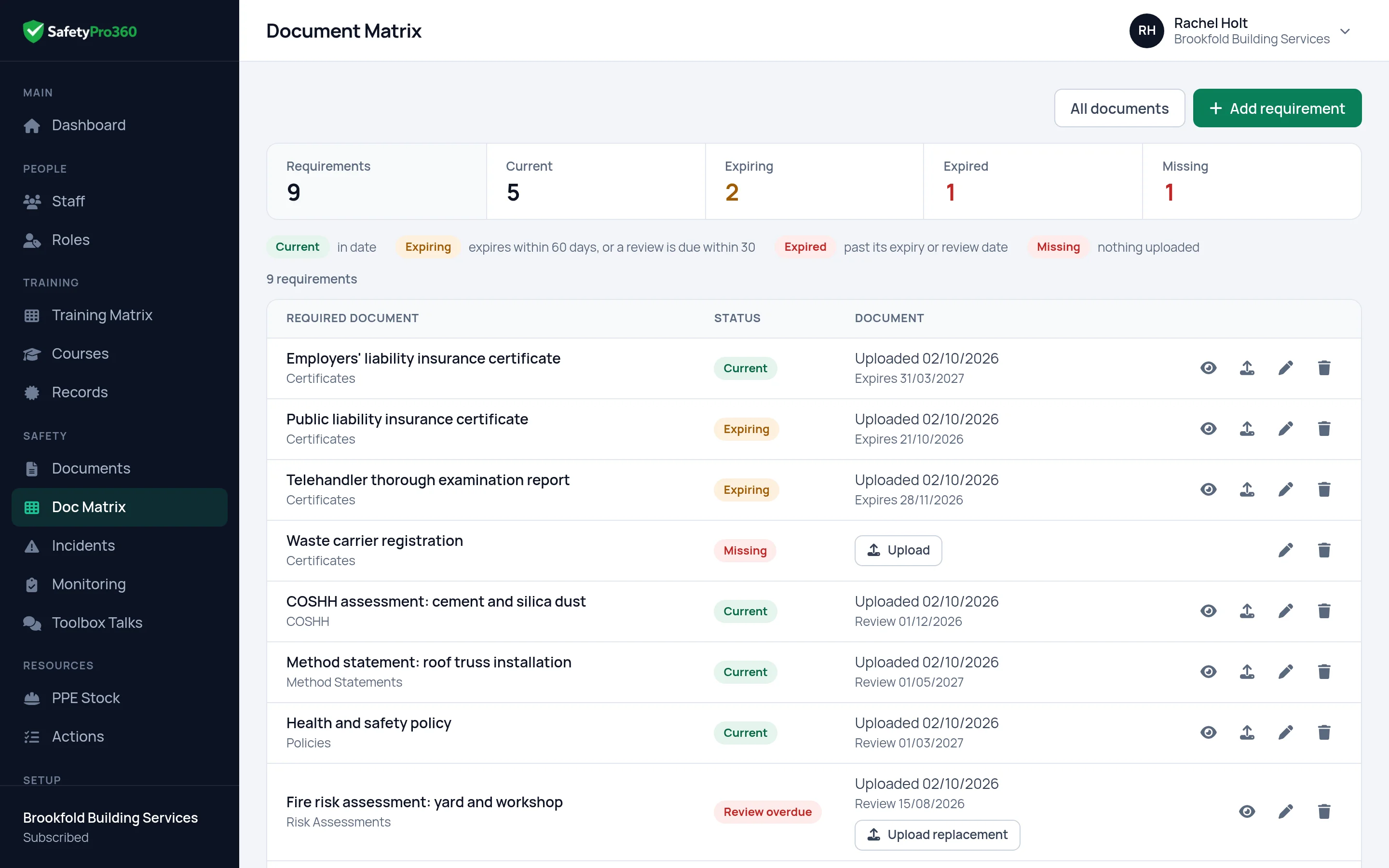The height and width of the screenshot is (868, 1389).
Task: Edit the Waste carrier registration requirement
Action: (x=1285, y=551)
